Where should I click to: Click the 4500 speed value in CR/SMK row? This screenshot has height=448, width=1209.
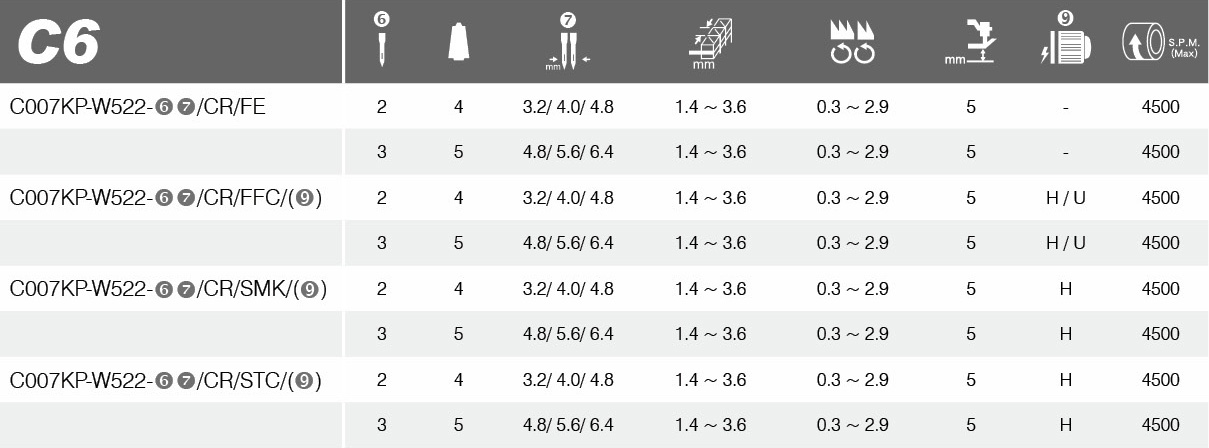[1160, 289]
